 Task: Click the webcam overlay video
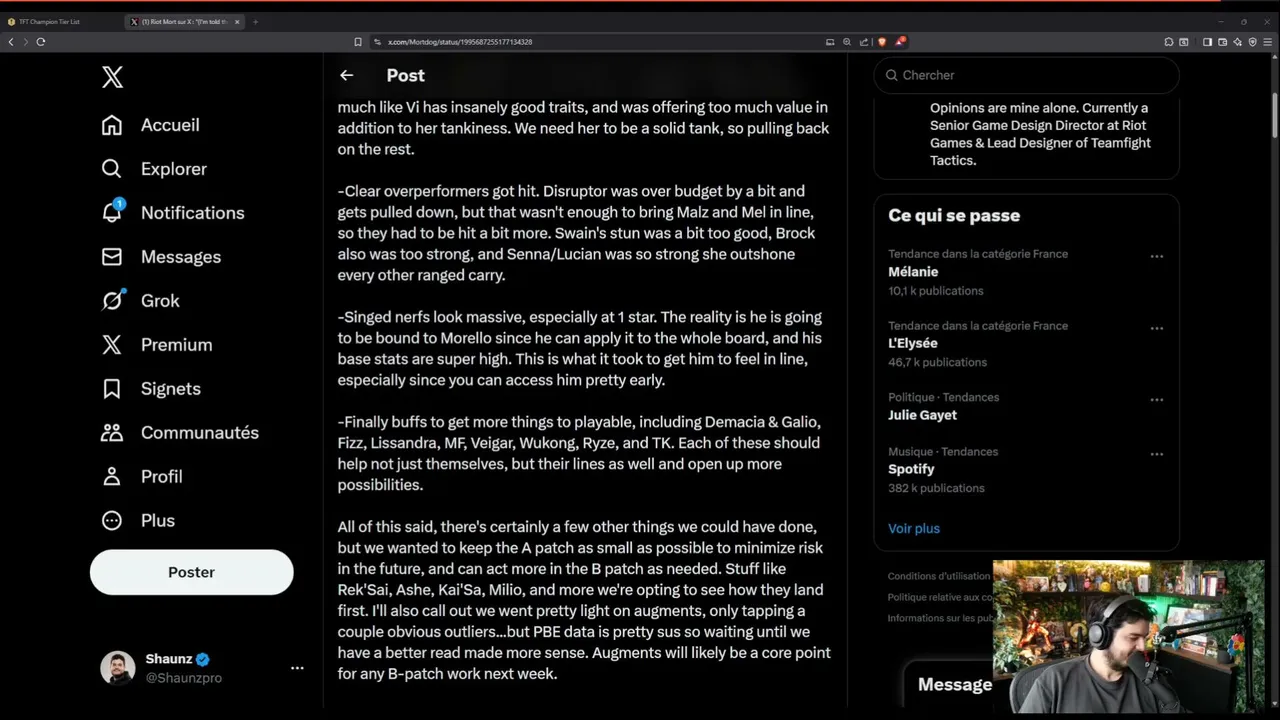tap(1128, 636)
